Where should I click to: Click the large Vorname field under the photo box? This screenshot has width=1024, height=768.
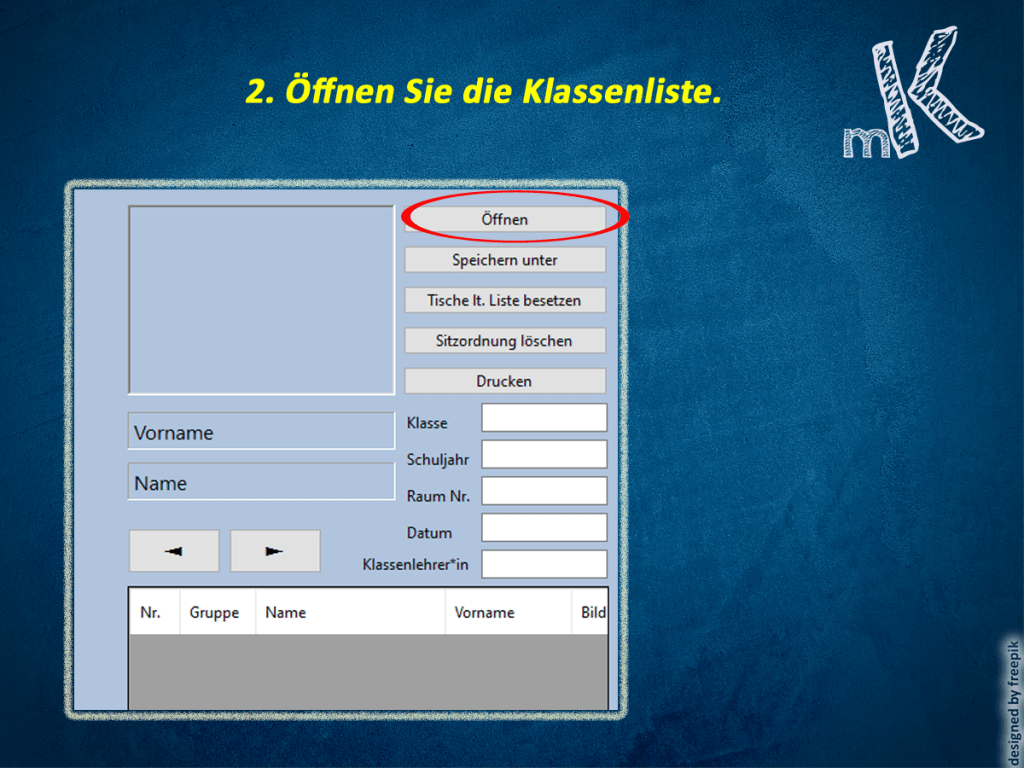click(x=261, y=432)
